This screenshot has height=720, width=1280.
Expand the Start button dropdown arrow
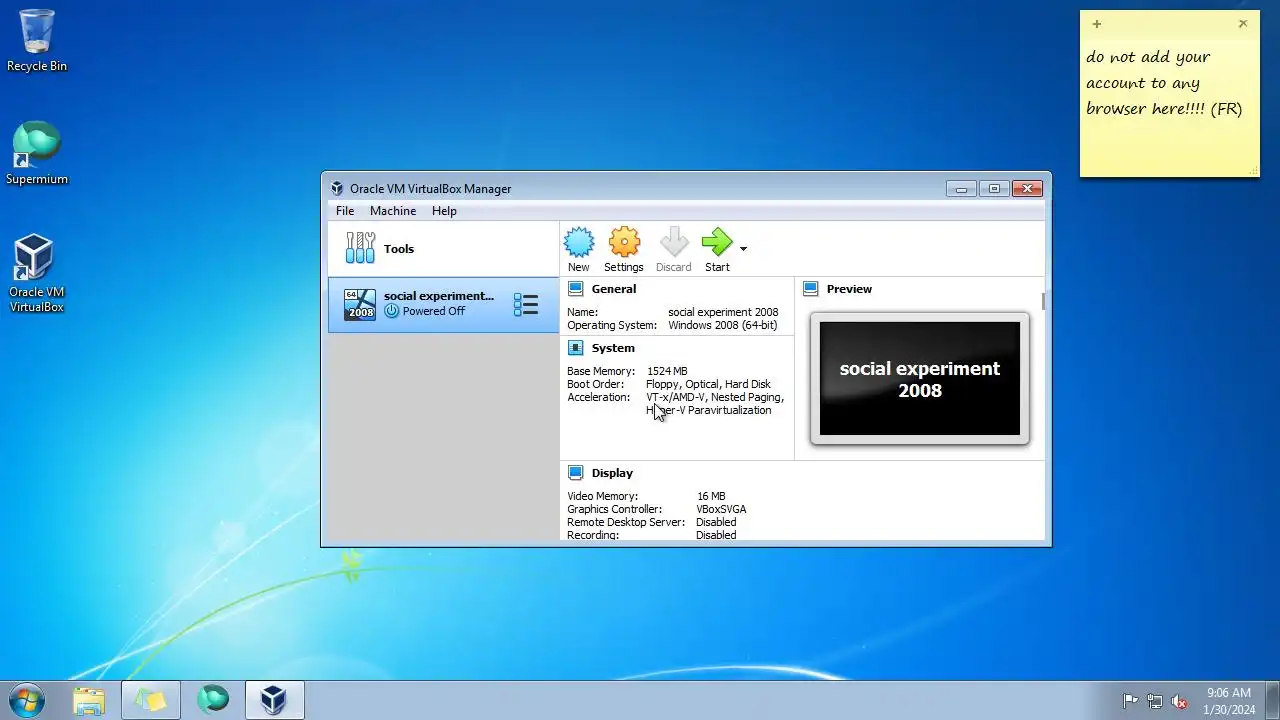[x=743, y=249]
